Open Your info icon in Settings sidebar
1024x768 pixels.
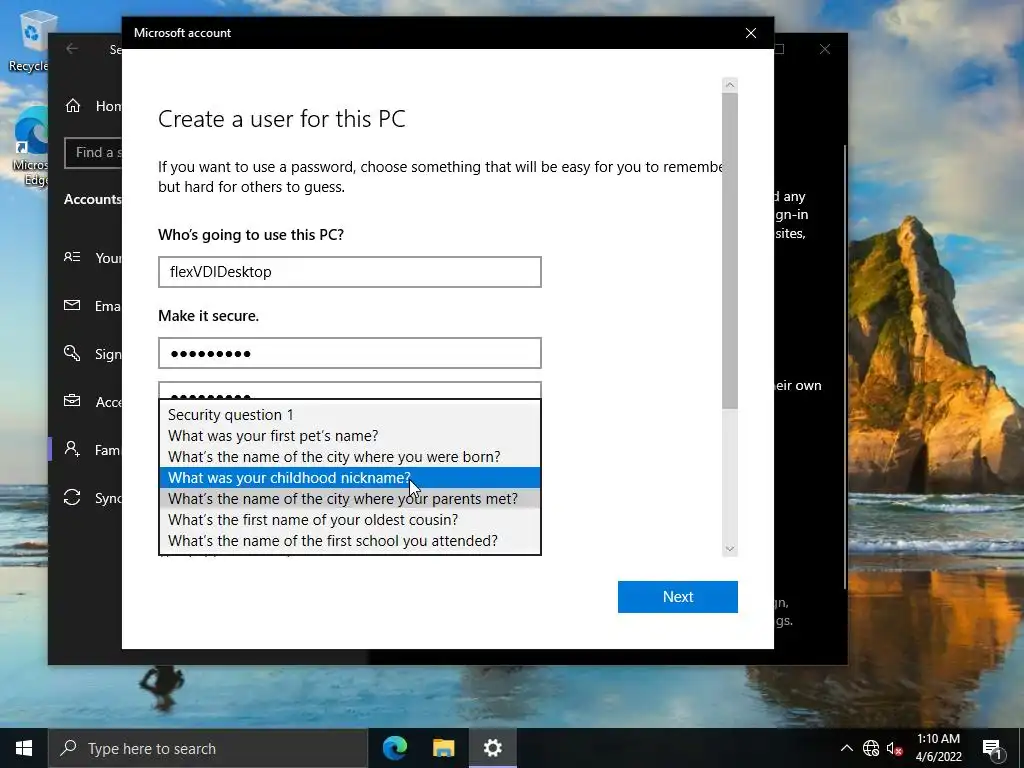(72, 257)
